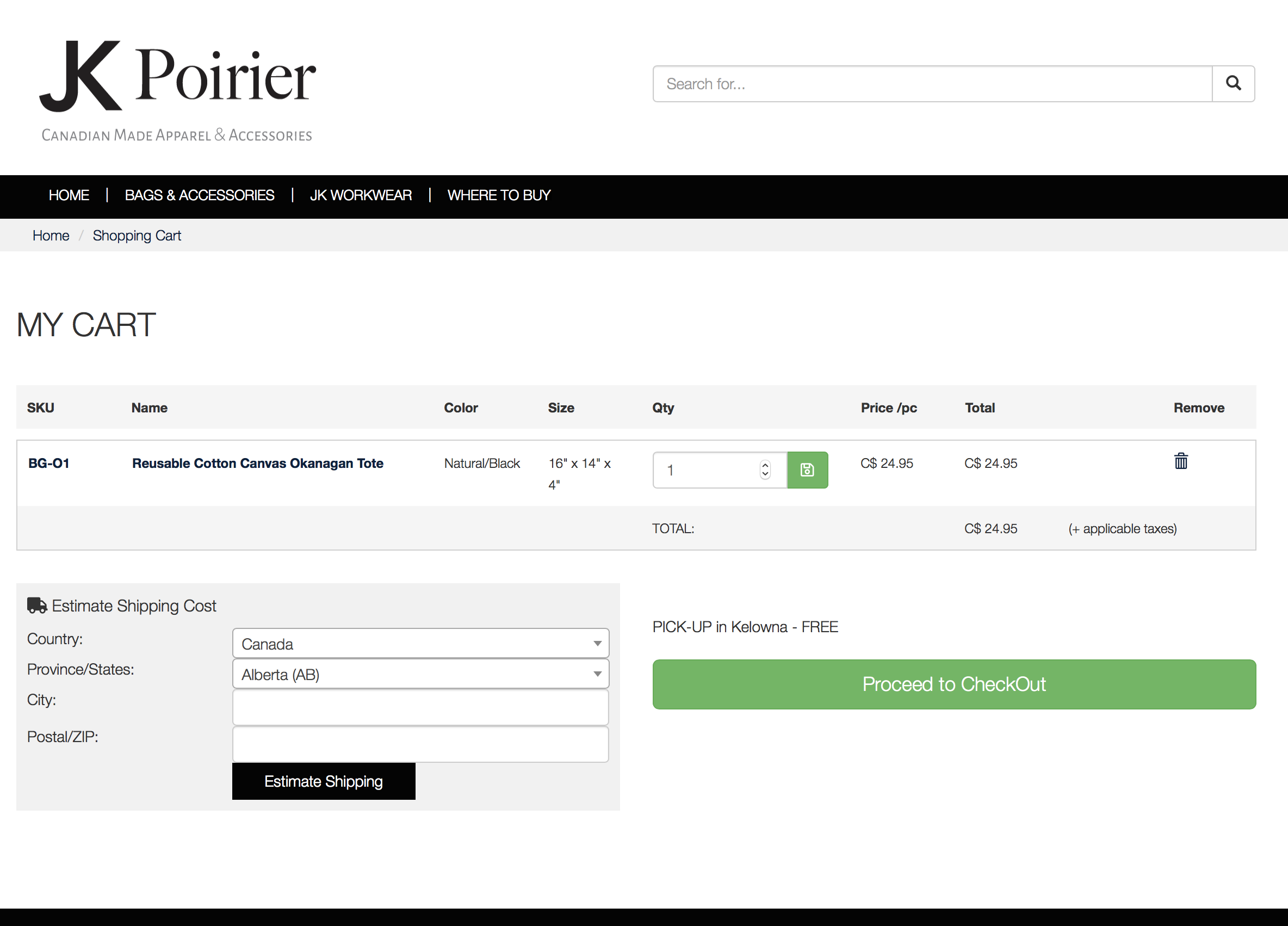Expand the Country dropdown showing Canada
This screenshot has height=926, width=1288.
421,644
